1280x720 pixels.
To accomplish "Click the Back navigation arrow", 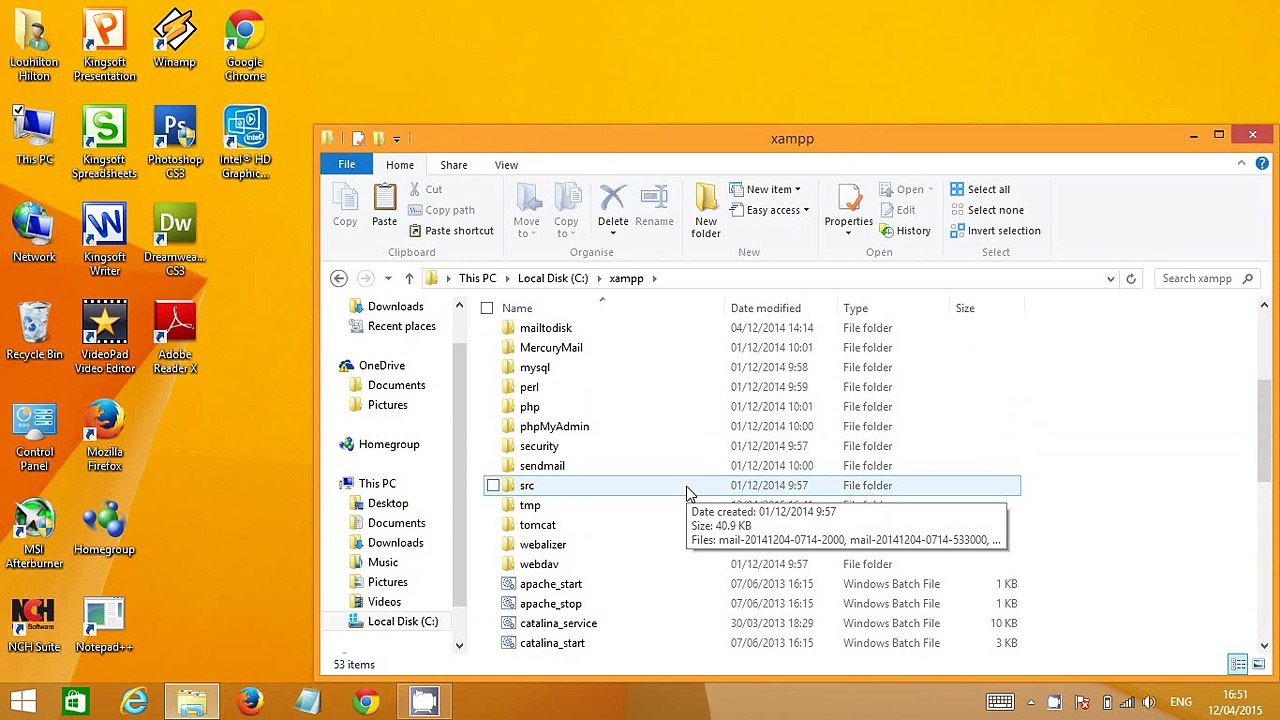I will pyautogui.click(x=339, y=279).
